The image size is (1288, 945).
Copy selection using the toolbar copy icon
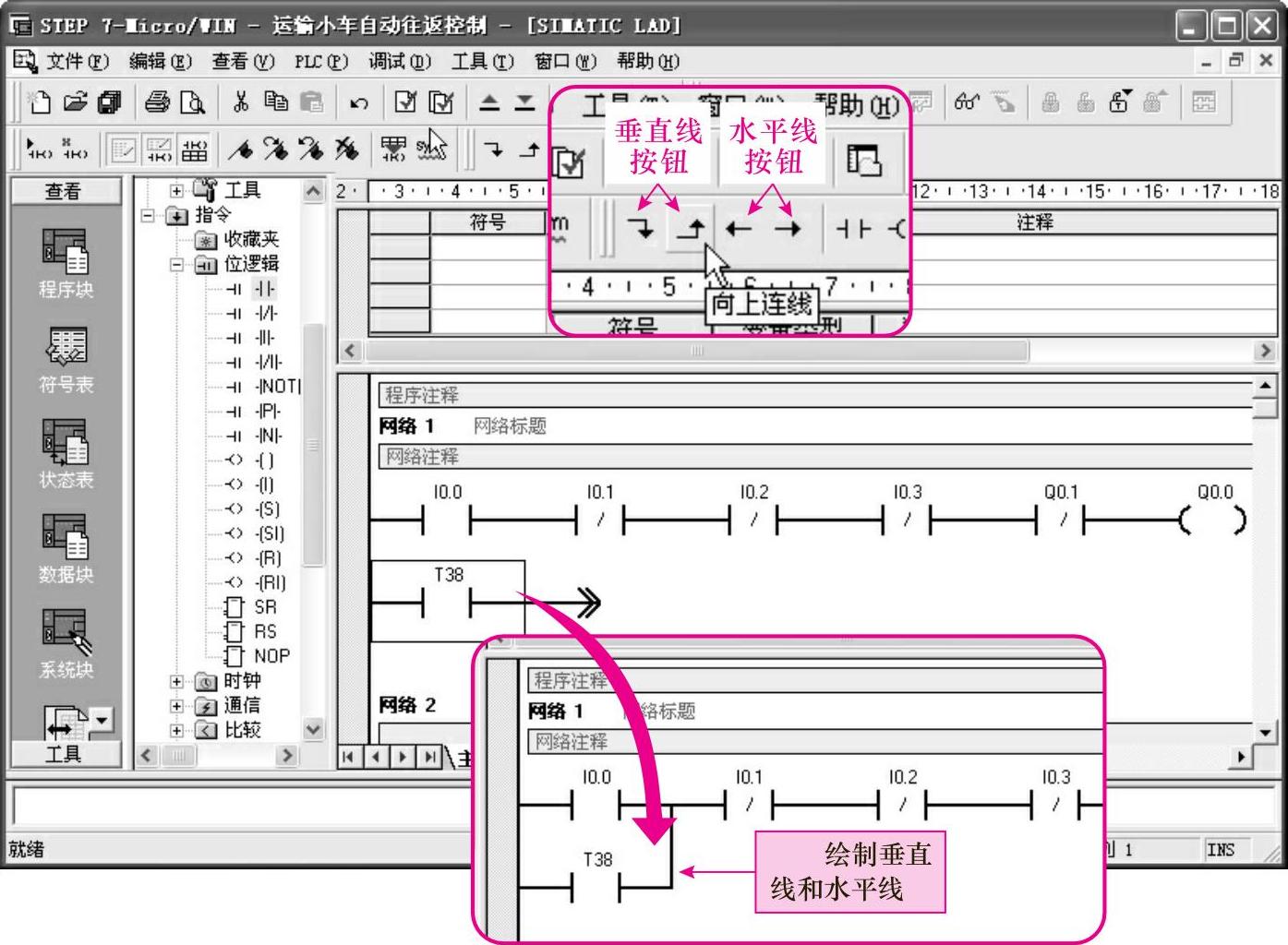coord(276,102)
